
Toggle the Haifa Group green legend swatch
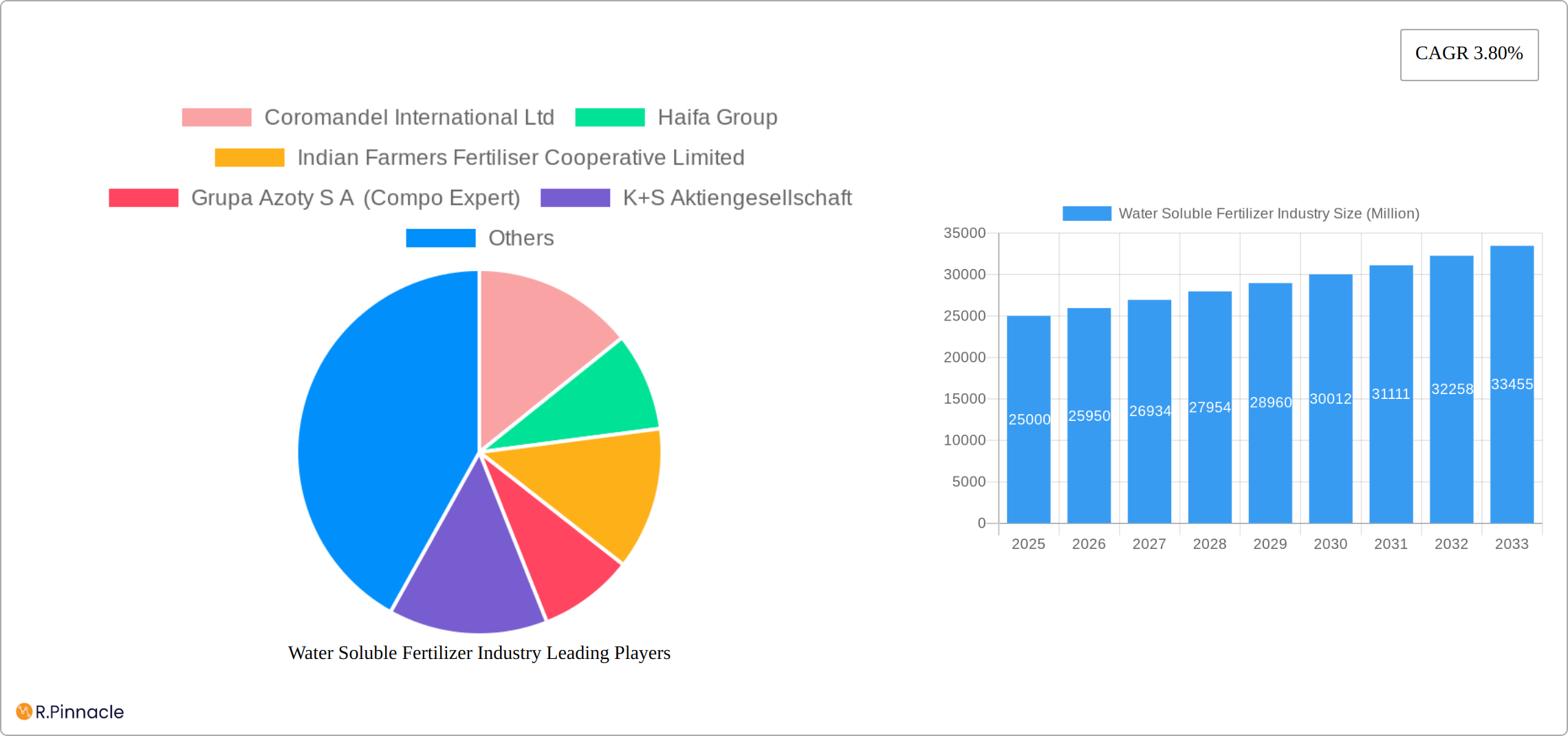click(610, 118)
